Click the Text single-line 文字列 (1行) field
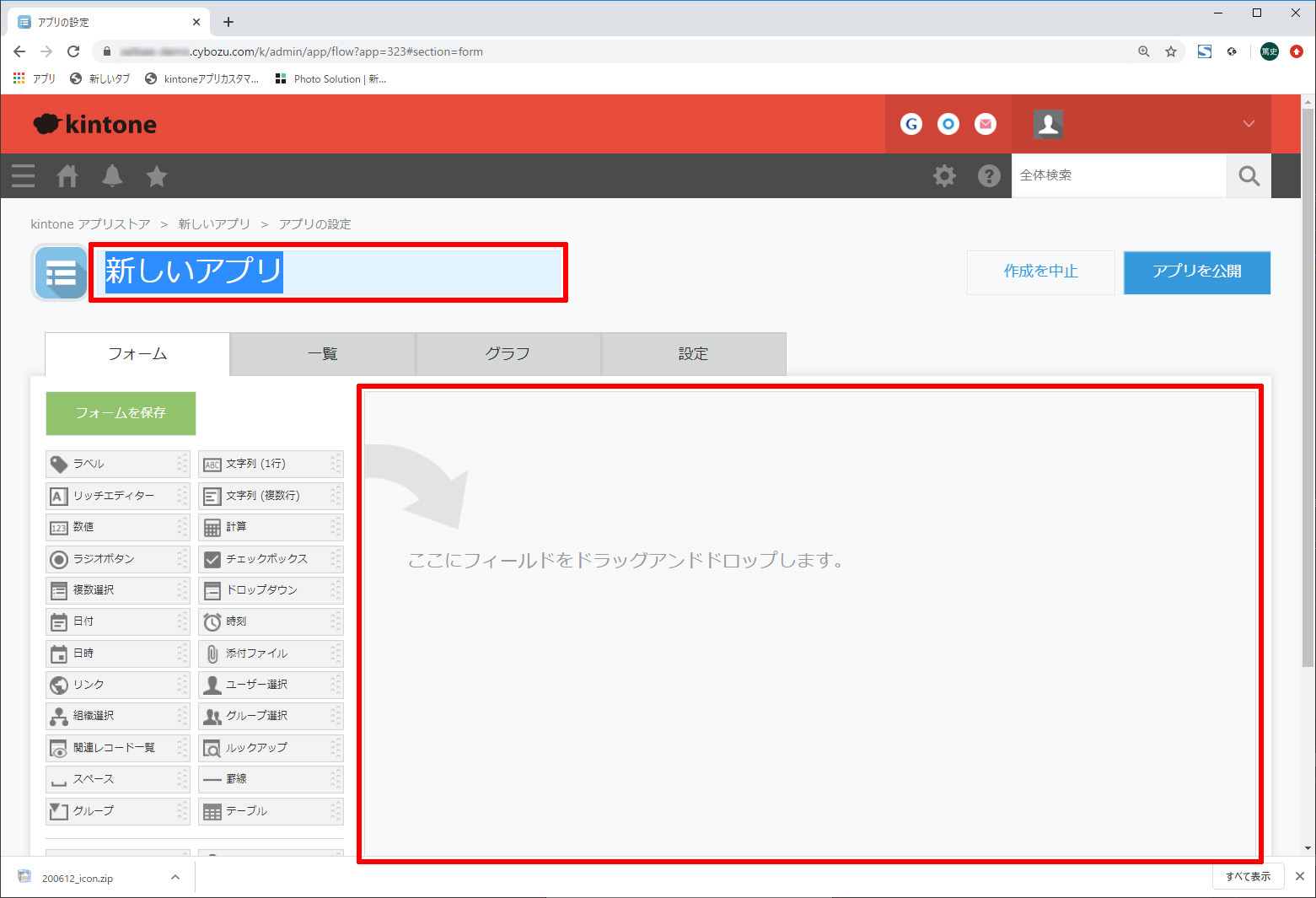 [271, 464]
